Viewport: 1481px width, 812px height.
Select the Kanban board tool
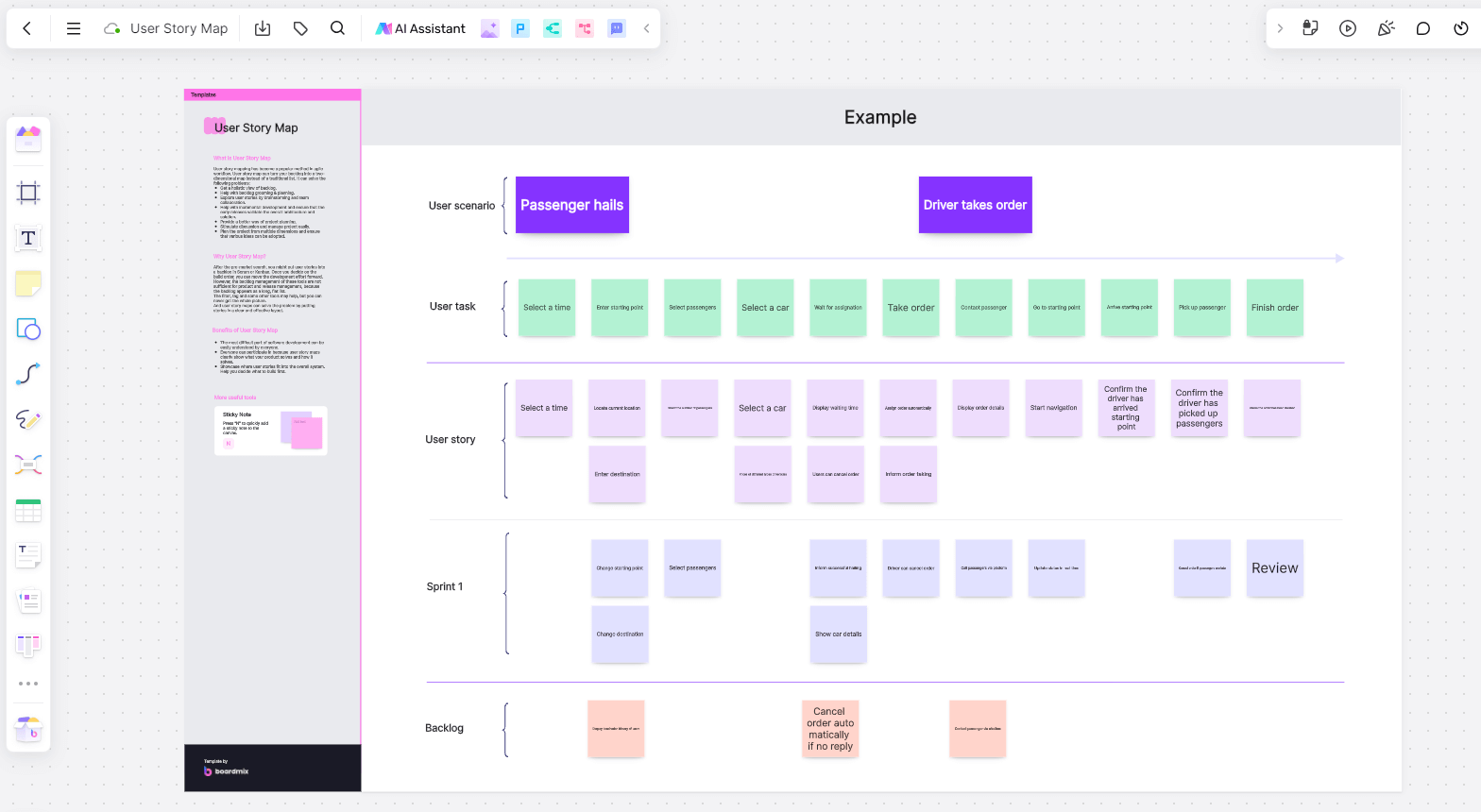click(x=28, y=646)
